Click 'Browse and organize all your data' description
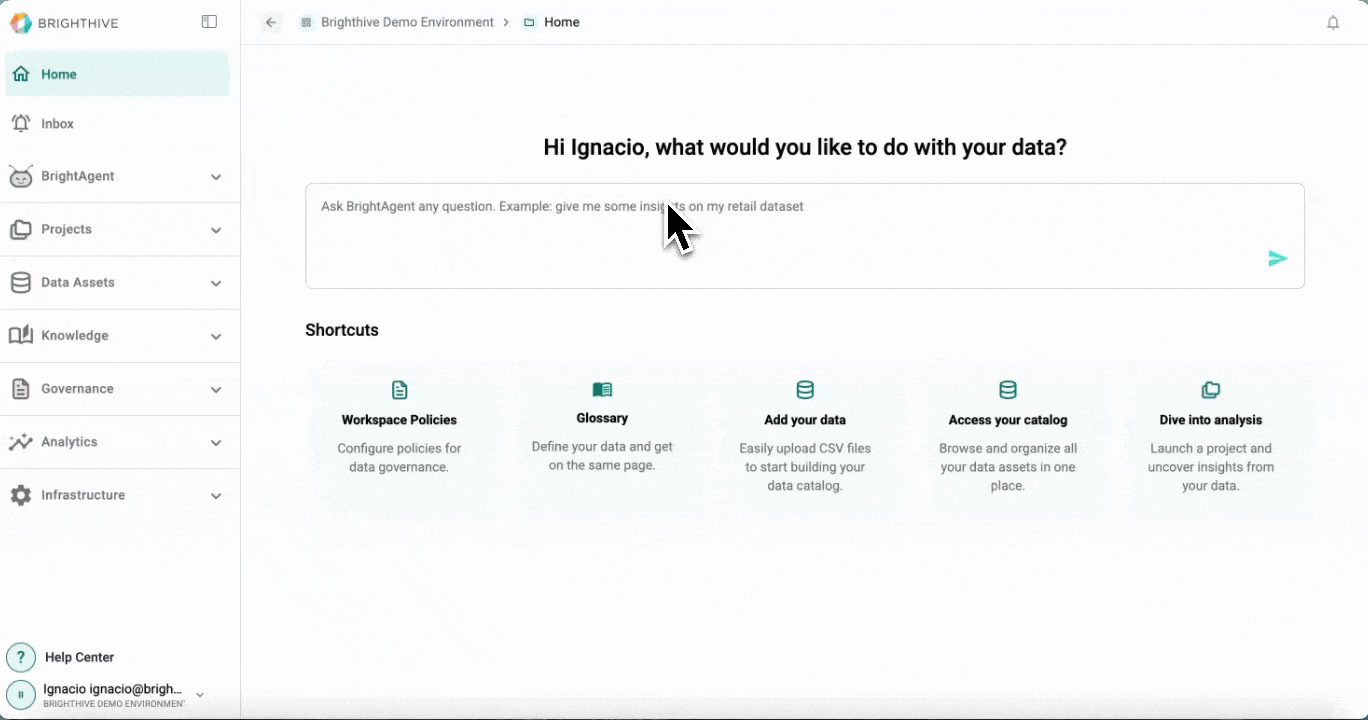Image resolution: width=1368 pixels, height=720 pixels. [x=1008, y=467]
